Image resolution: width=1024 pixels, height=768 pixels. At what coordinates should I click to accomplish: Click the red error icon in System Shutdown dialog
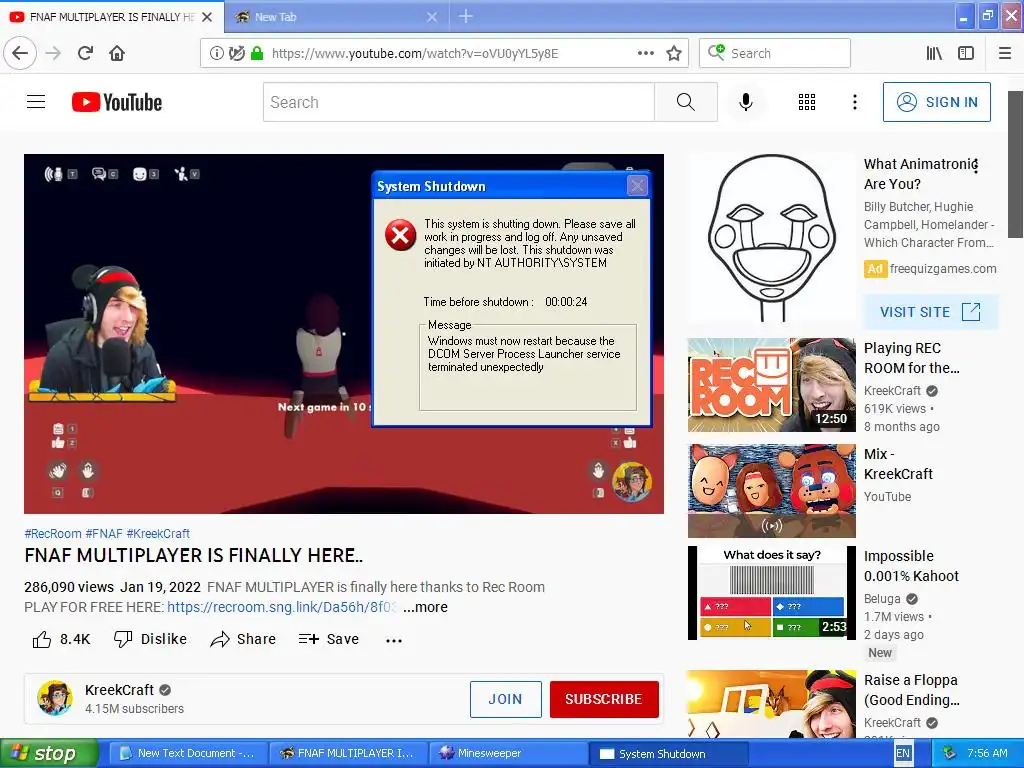(400, 235)
